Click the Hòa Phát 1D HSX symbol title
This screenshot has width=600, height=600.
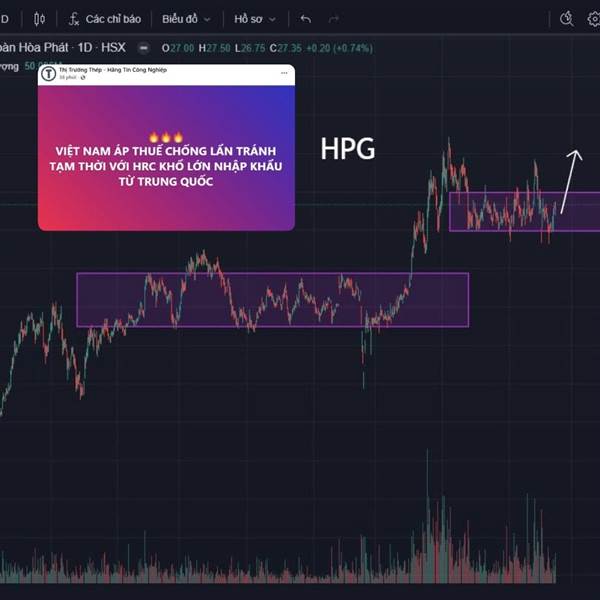point(63,47)
